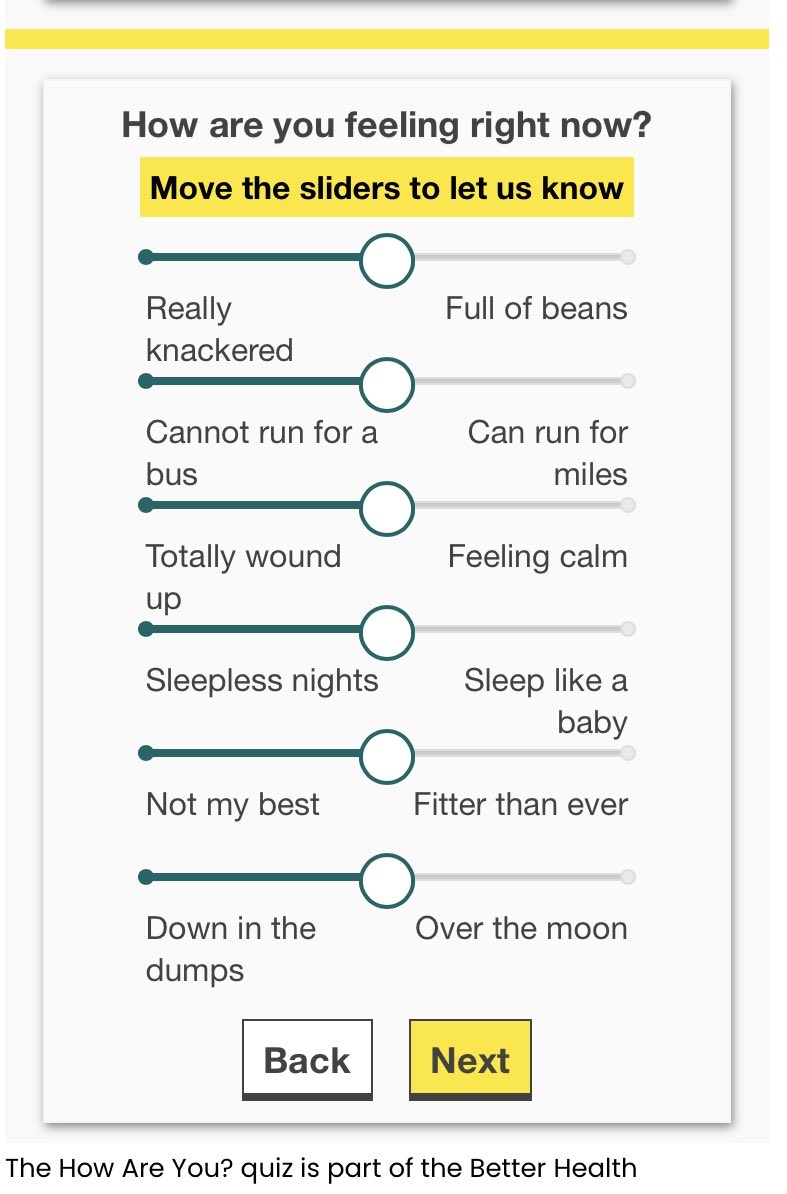The height and width of the screenshot is (1194, 787).
Task: Click the 'Move the sliders to let us know' banner
Action: pyautogui.click(x=386, y=188)
